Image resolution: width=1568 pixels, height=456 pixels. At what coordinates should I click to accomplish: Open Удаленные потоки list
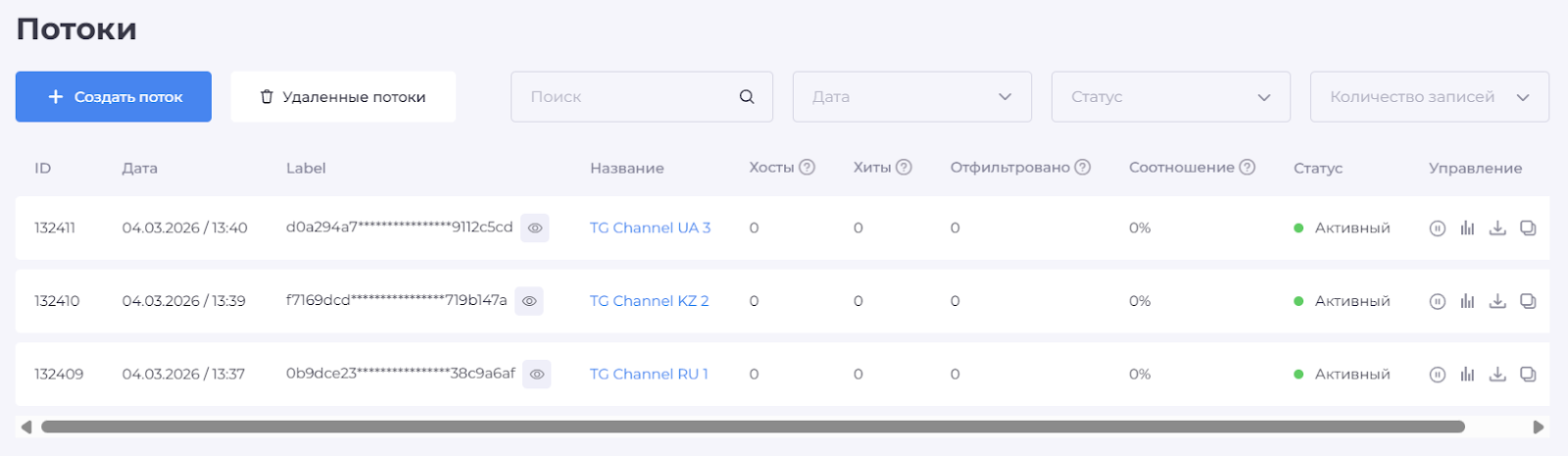tap(343, 97)
